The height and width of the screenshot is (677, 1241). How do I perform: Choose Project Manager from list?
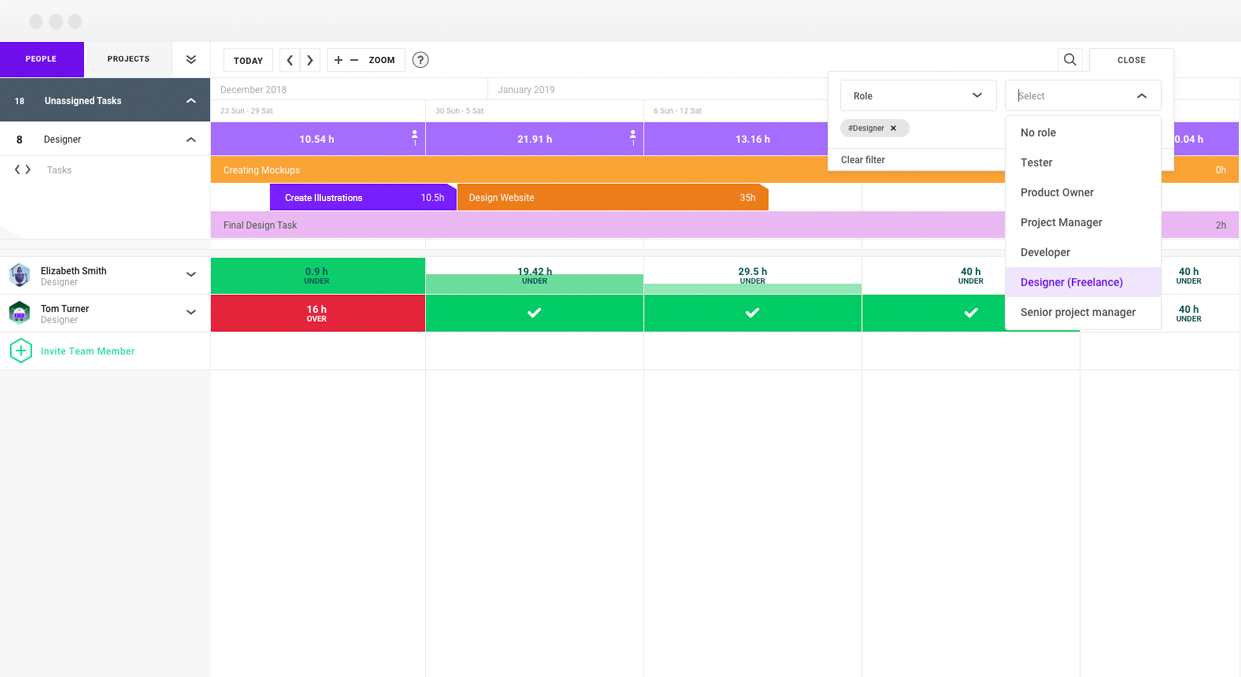click(x=1083, y=223)
